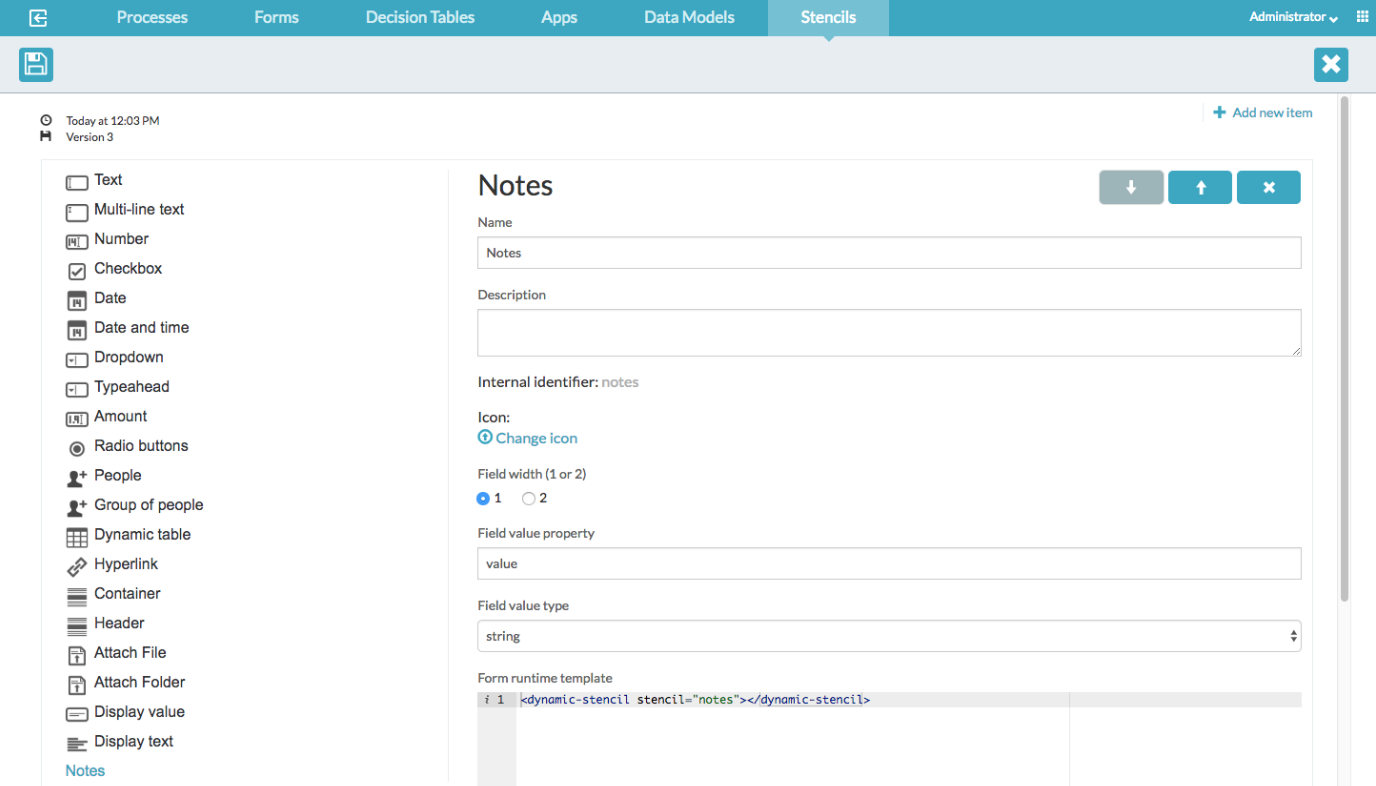Select Typeahead in the stencil list
The image size is (1376, 786).
pos(131,387)
